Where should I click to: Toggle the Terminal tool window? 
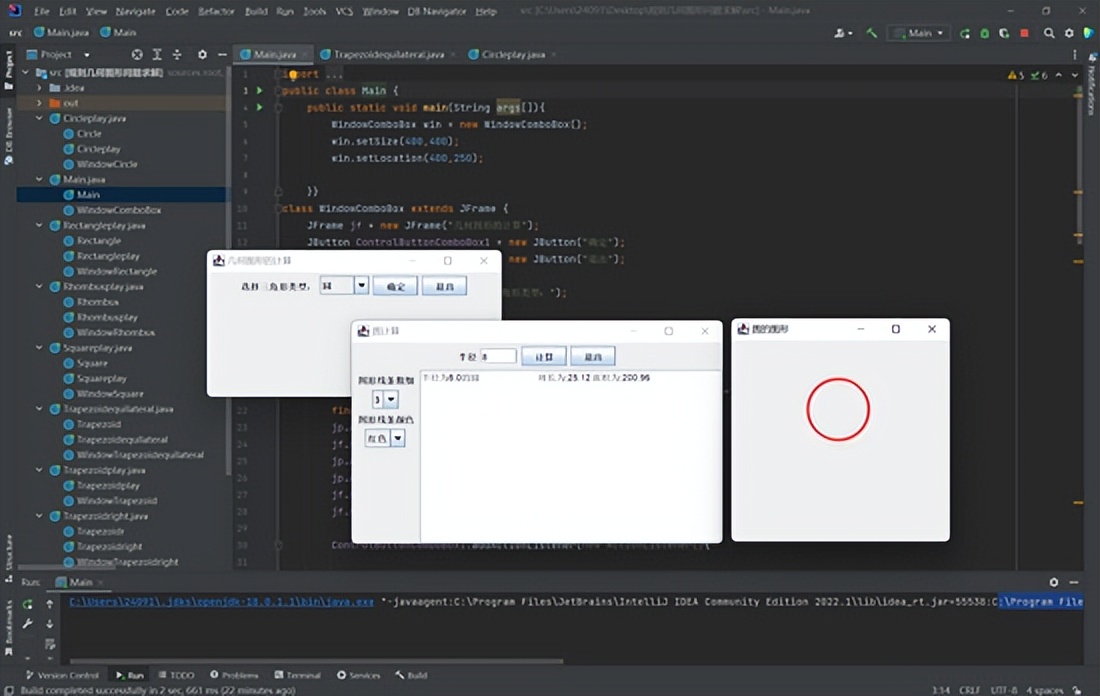coord(297,675)
